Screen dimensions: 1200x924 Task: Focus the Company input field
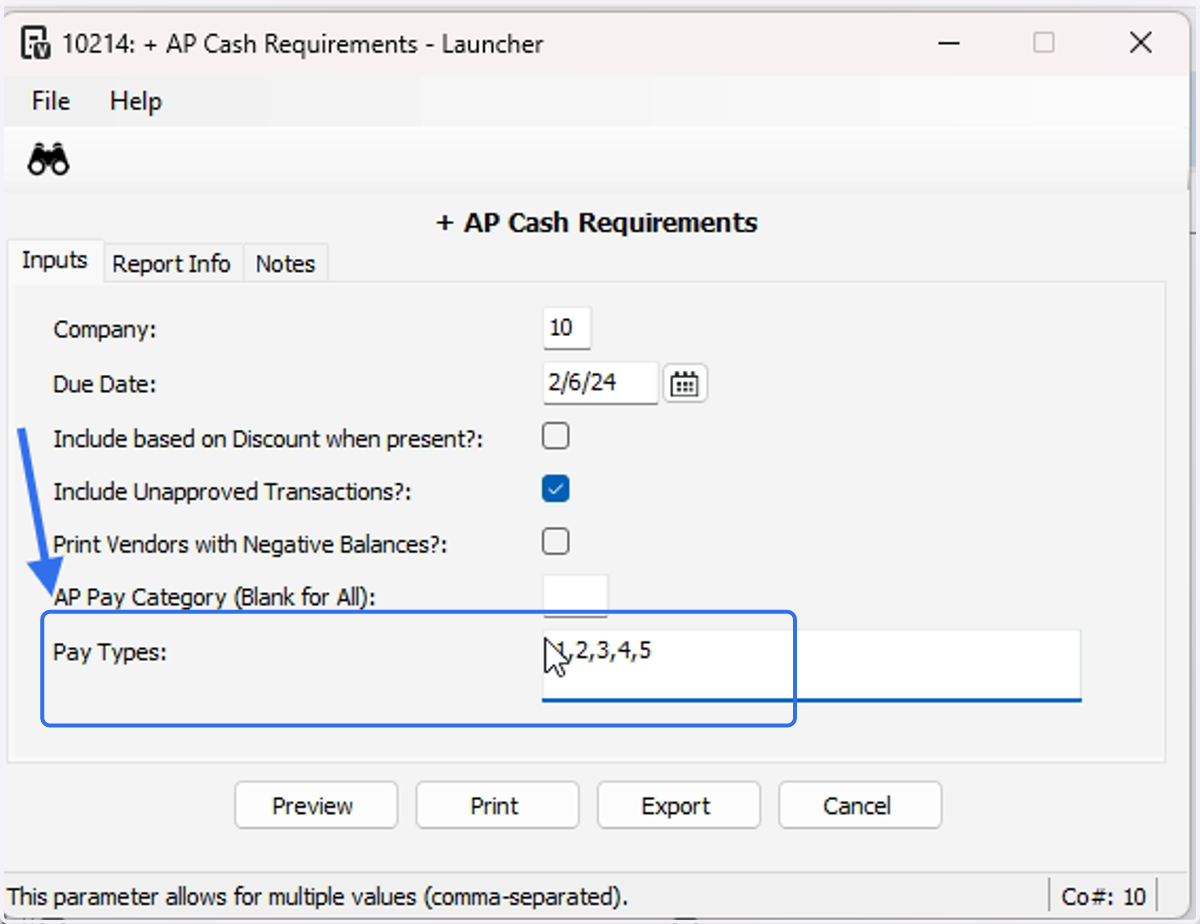point(566,328)
